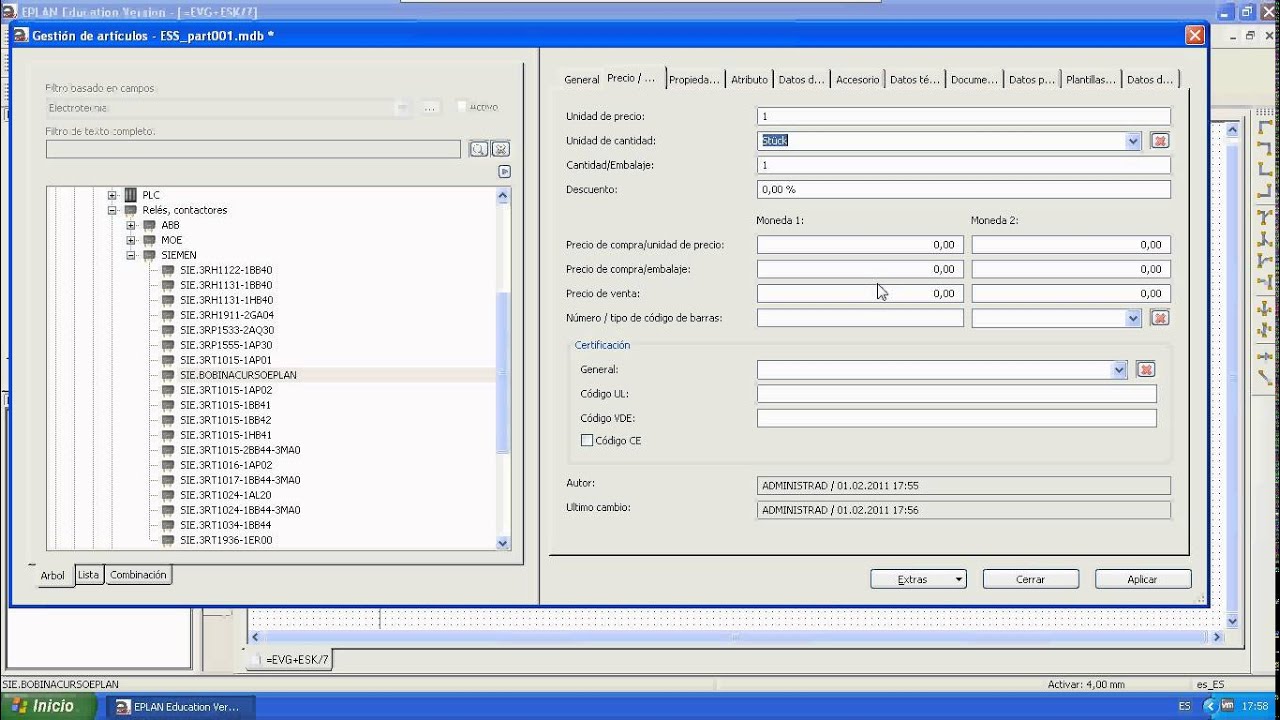The height and width of the screenshot is (720, 1280).
Task: Click the Relés, contactores folder icon
Action: pyautogui.click(x=130, y=210)
